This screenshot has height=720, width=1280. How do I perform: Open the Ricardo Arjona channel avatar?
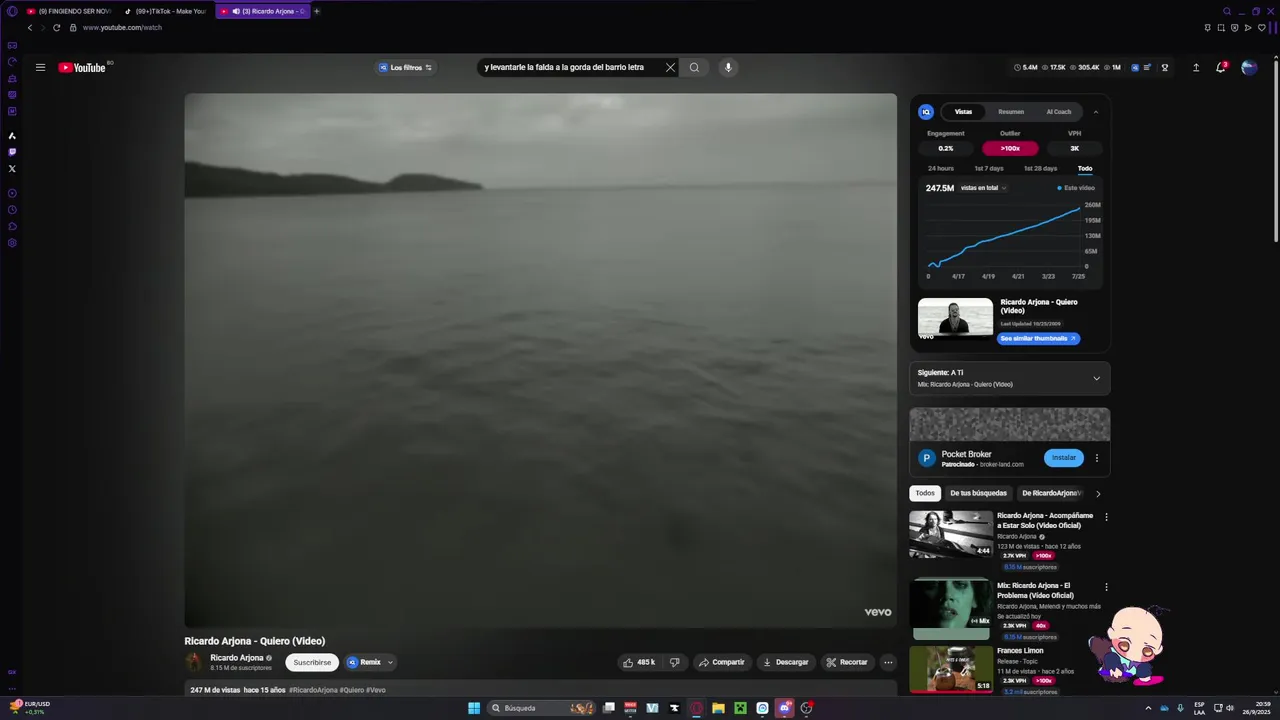click(x=194, y=662)
